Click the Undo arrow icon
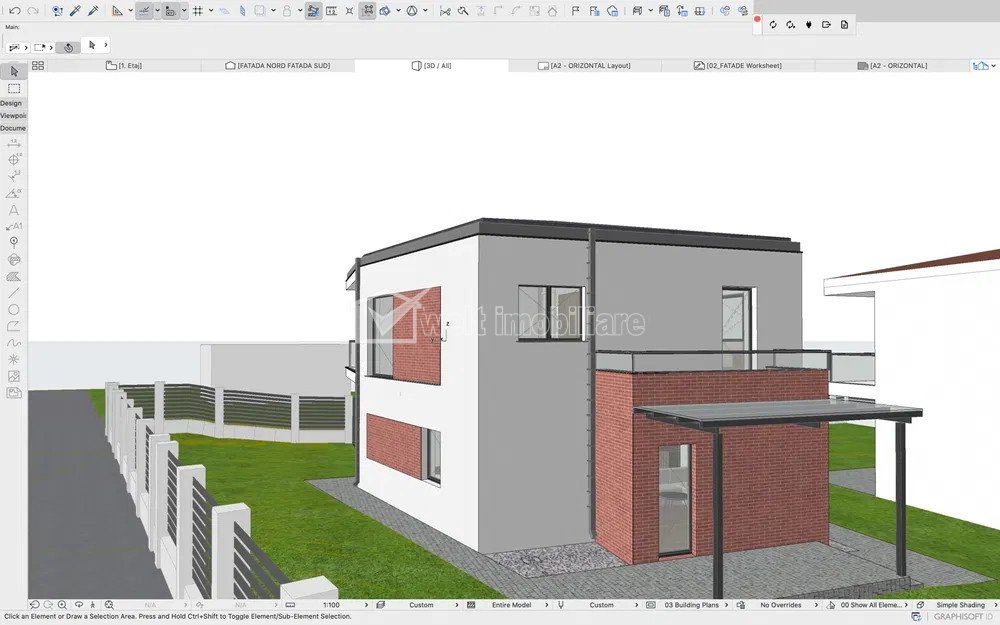Image resolution: width=1000 pixels, height=625 pixels. tap(14, 11)
